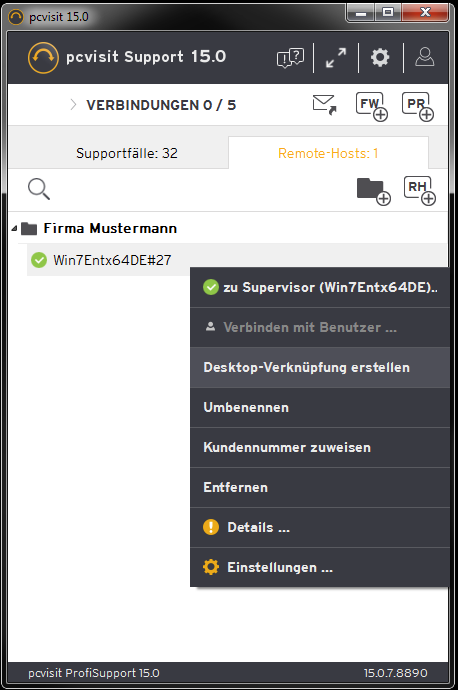Click the FW plus icon
Screen dimensions: 458x690
pyautogui.click(x=372, y=106)
